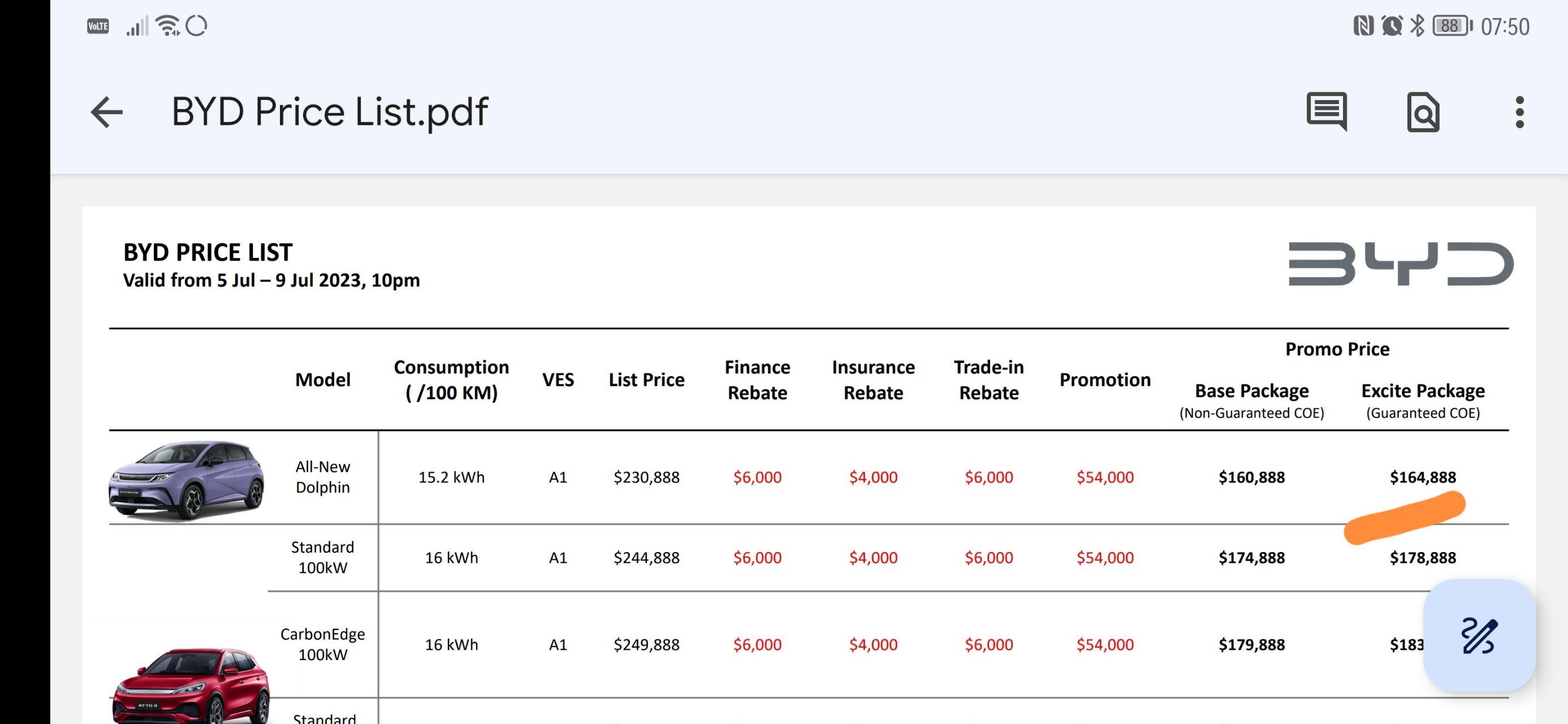Screen dimensions: 1568x724
Task: Tap the 'VES' column header
Action: 558,380
